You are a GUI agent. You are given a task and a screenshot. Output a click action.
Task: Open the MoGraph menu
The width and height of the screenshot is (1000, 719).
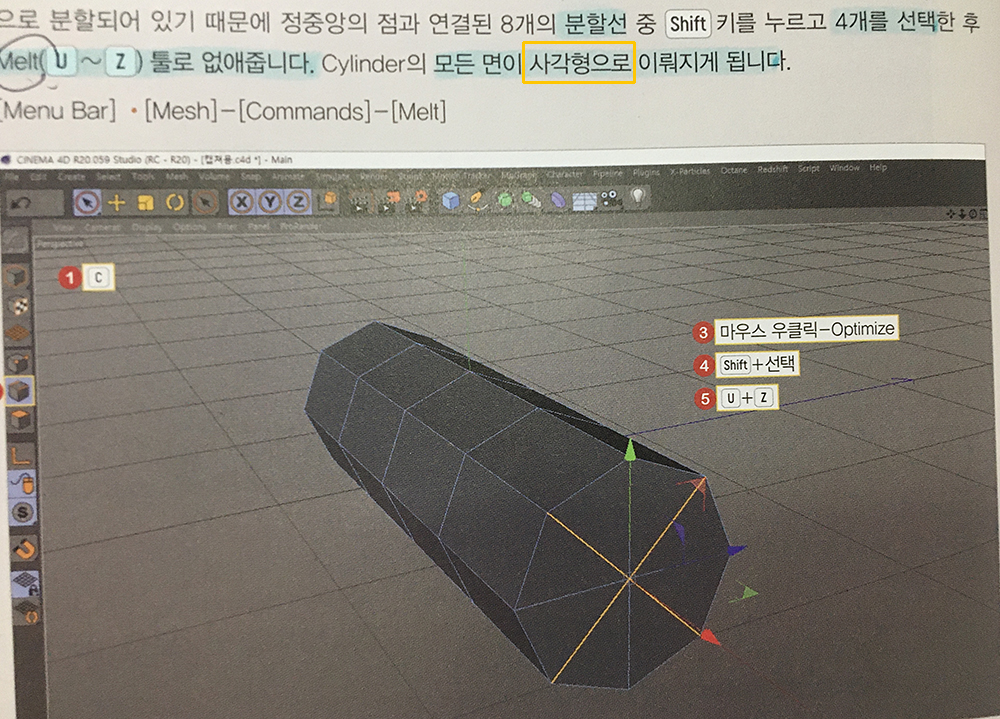(x=518, y=174)
